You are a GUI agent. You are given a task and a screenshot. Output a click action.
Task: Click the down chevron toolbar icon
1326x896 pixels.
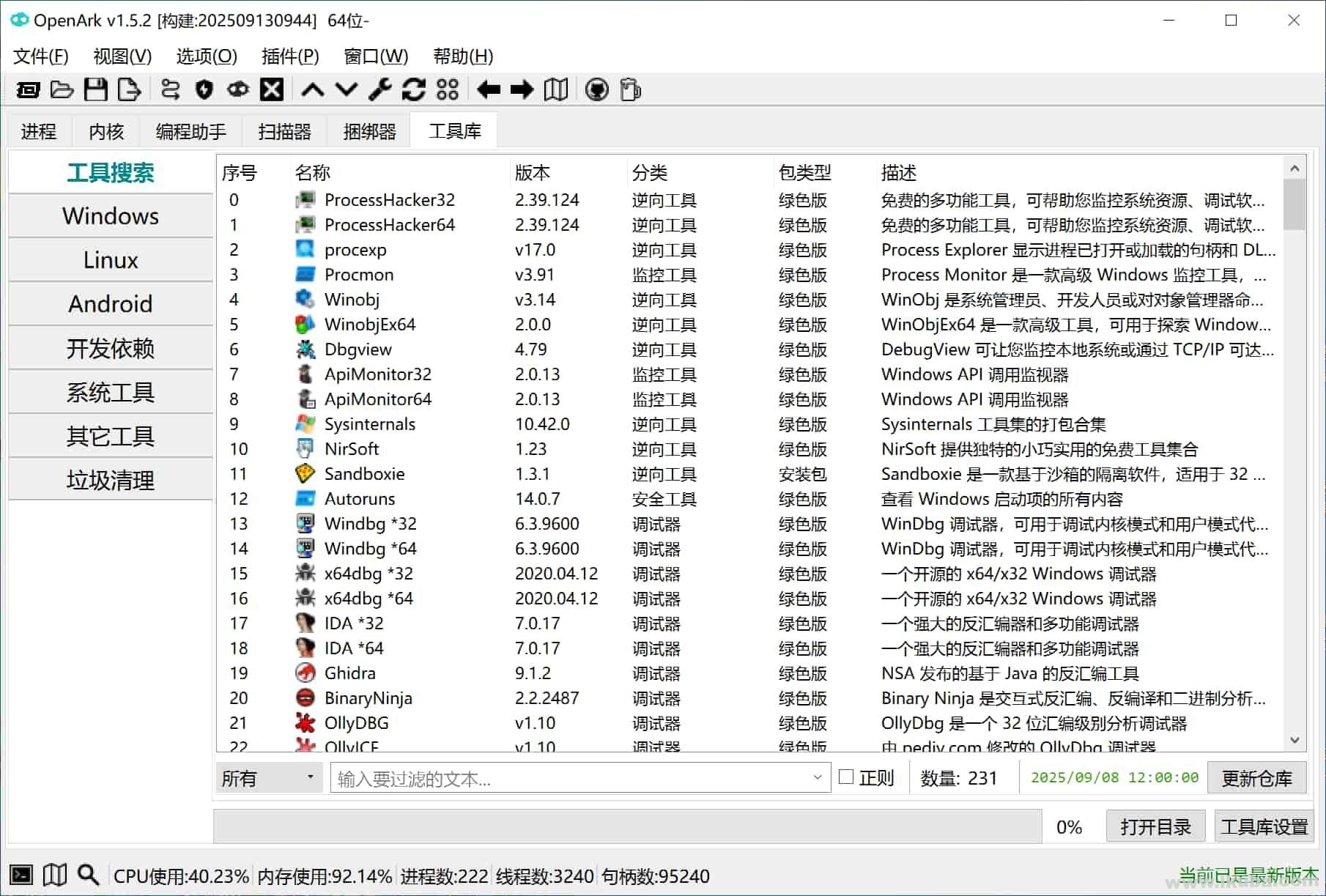pos(345,89)
